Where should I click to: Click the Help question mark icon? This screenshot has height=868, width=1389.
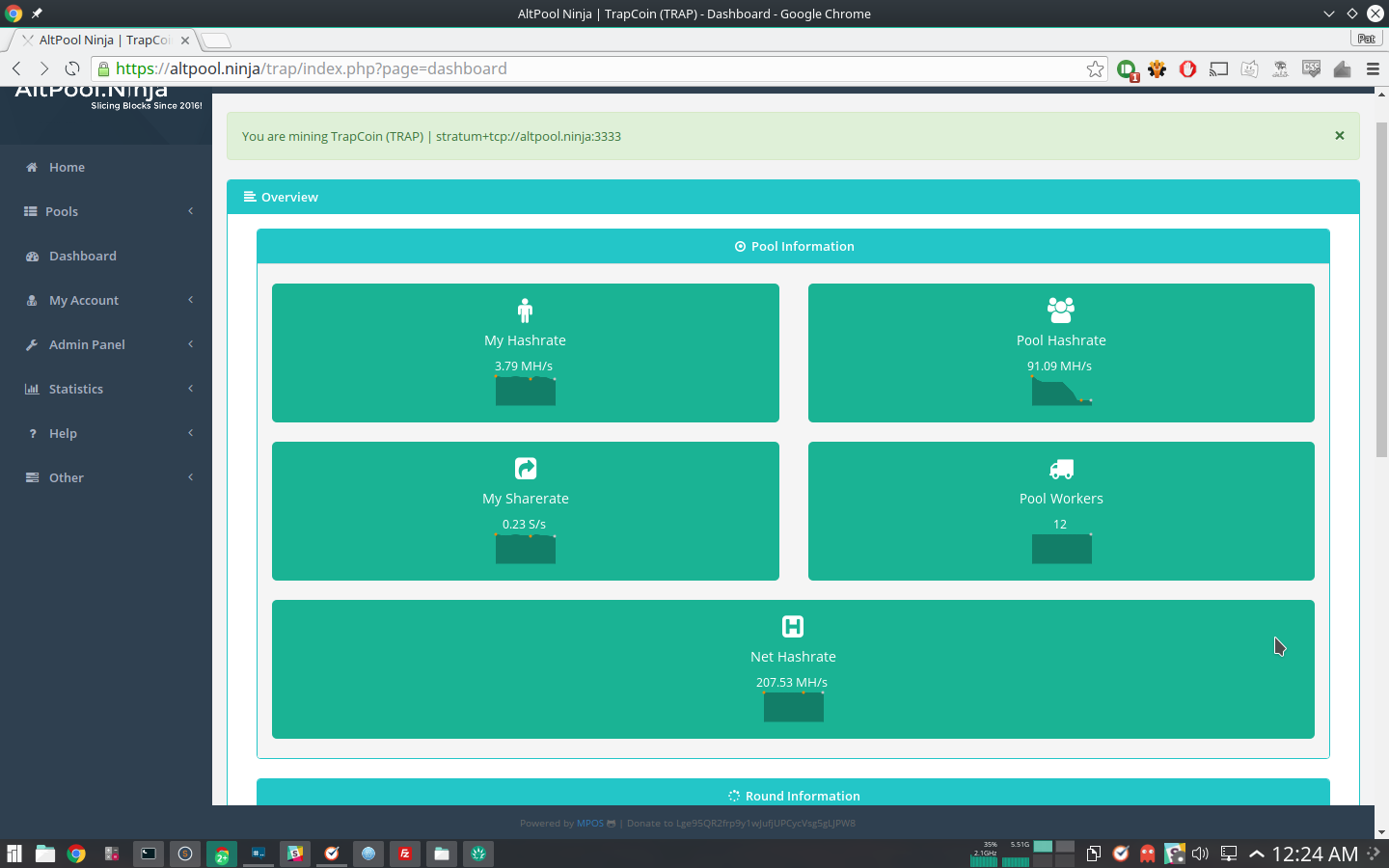click(33, 433)
